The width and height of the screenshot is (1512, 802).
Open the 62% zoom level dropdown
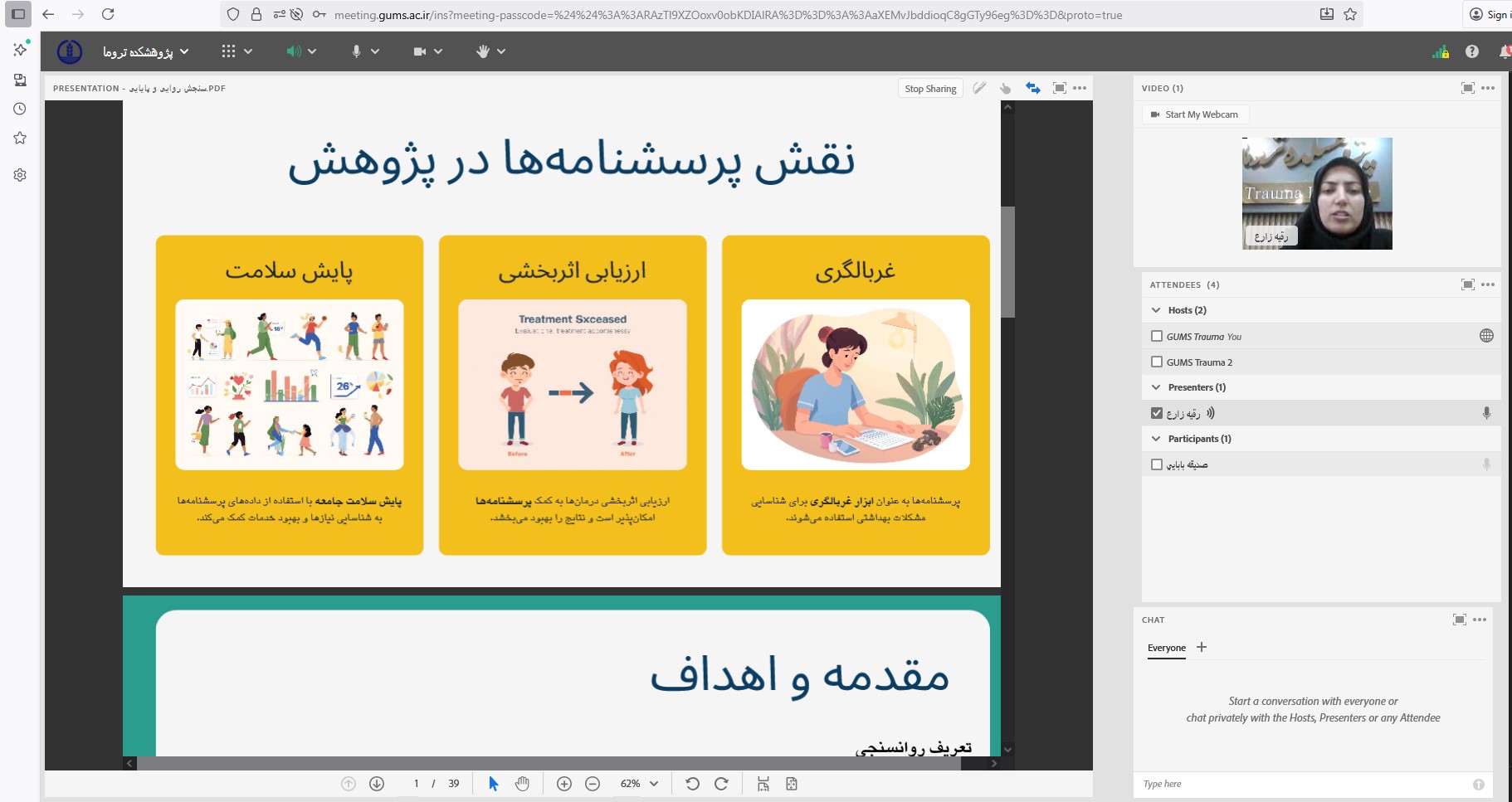tap(639, 784)
